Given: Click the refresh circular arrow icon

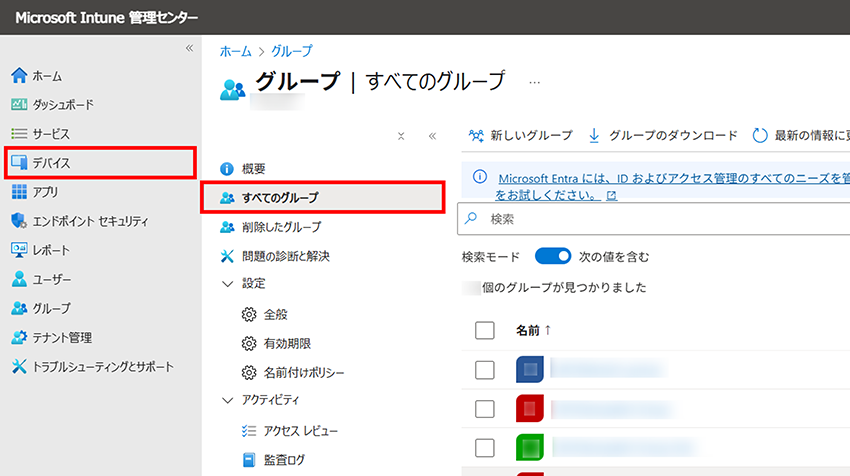Looking at the screenshot, I should click(760, 136).
